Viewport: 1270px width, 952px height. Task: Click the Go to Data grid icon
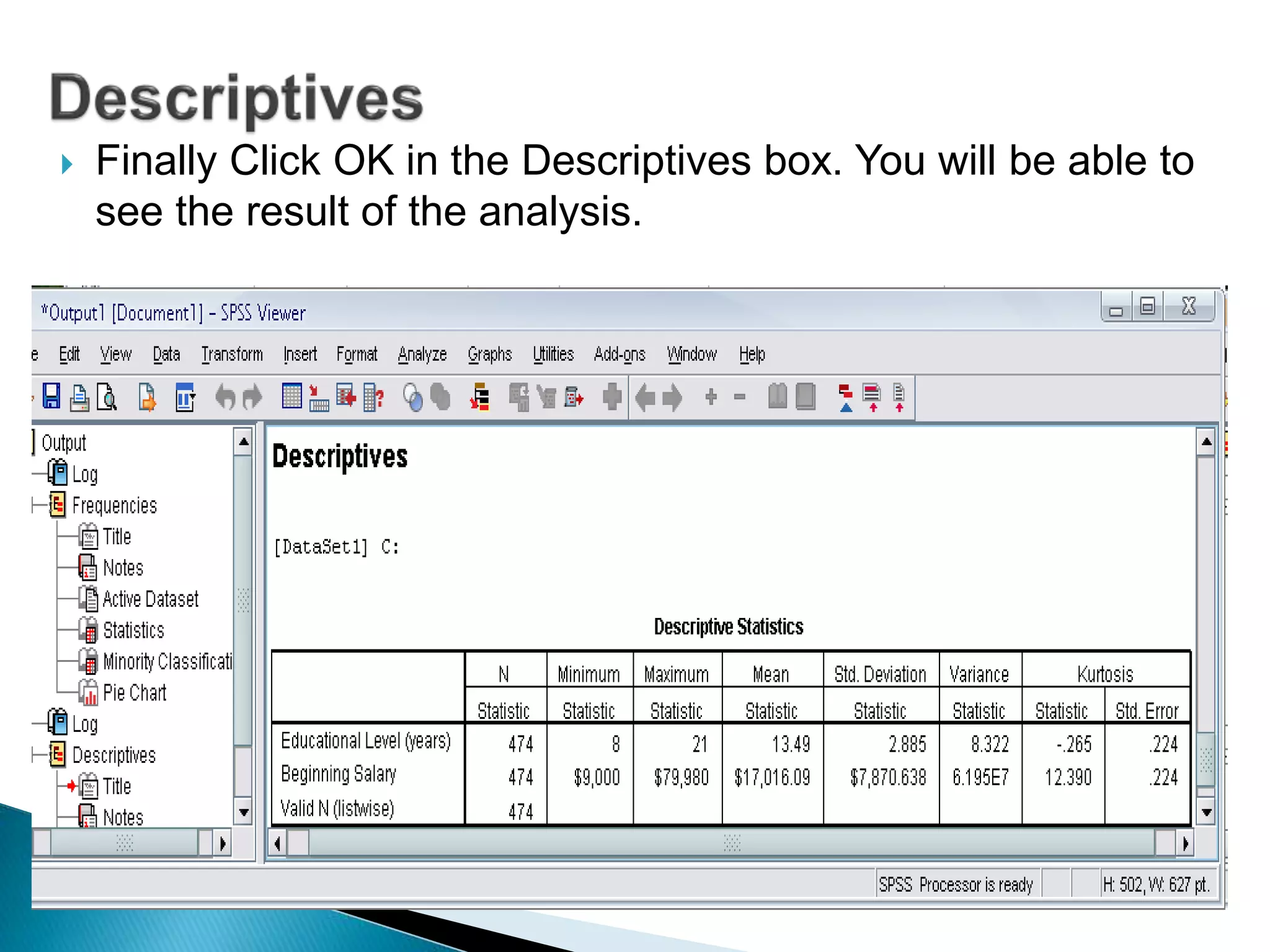[291, 396]
